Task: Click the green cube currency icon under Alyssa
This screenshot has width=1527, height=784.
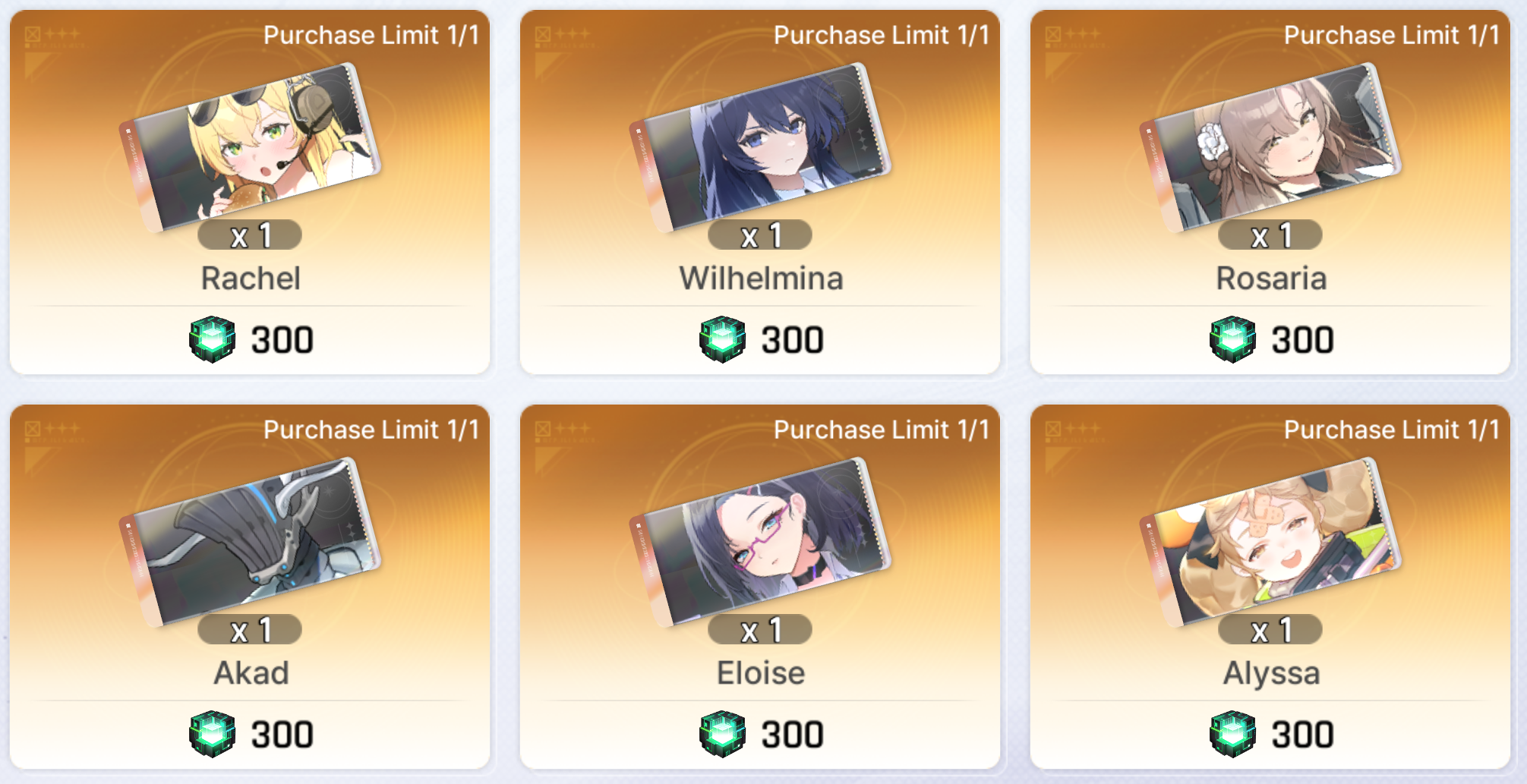Action: (1232, 734)
